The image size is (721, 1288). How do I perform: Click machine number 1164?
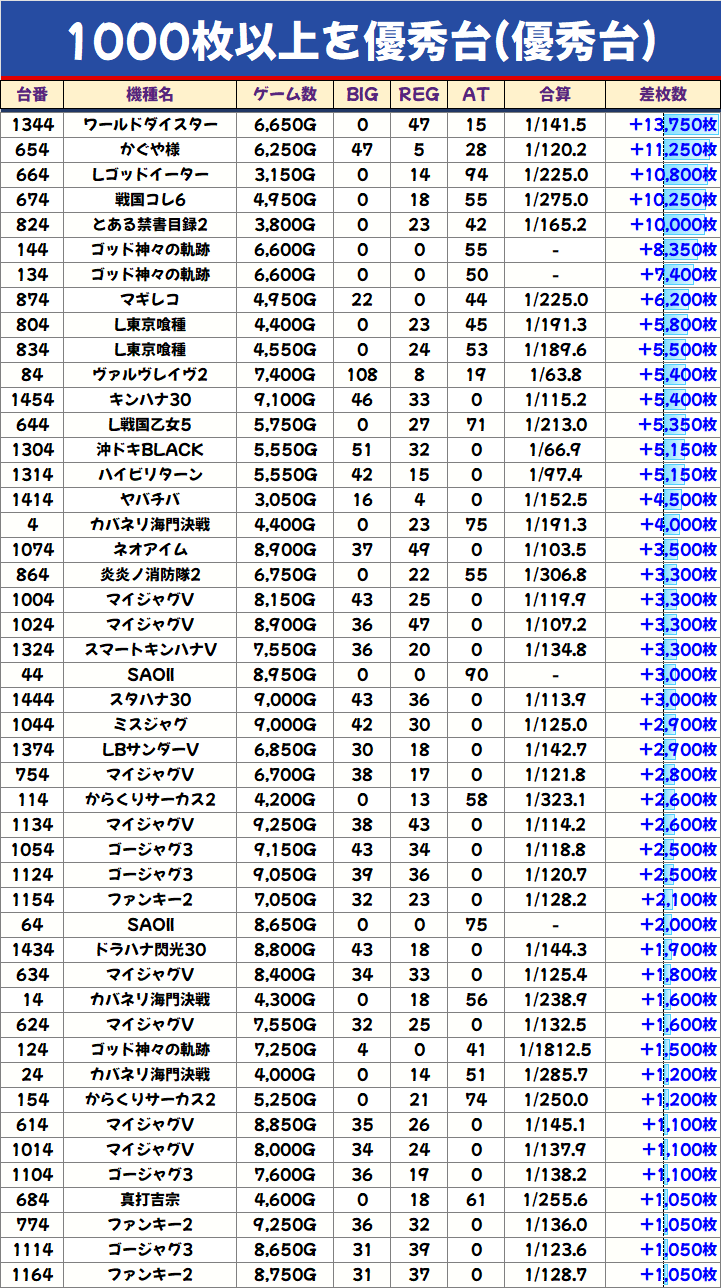[32, 1275]
